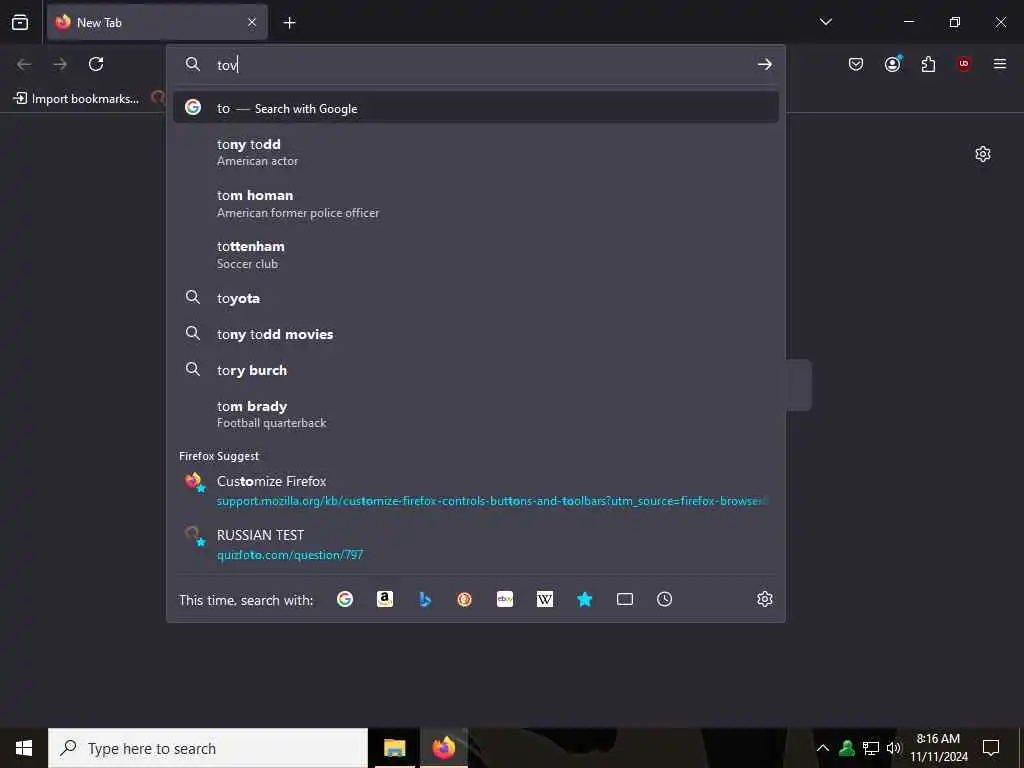Click the green user tray icon
Image resolution: width=1024 pixels, height=768 pixels.
click(847, 748)
